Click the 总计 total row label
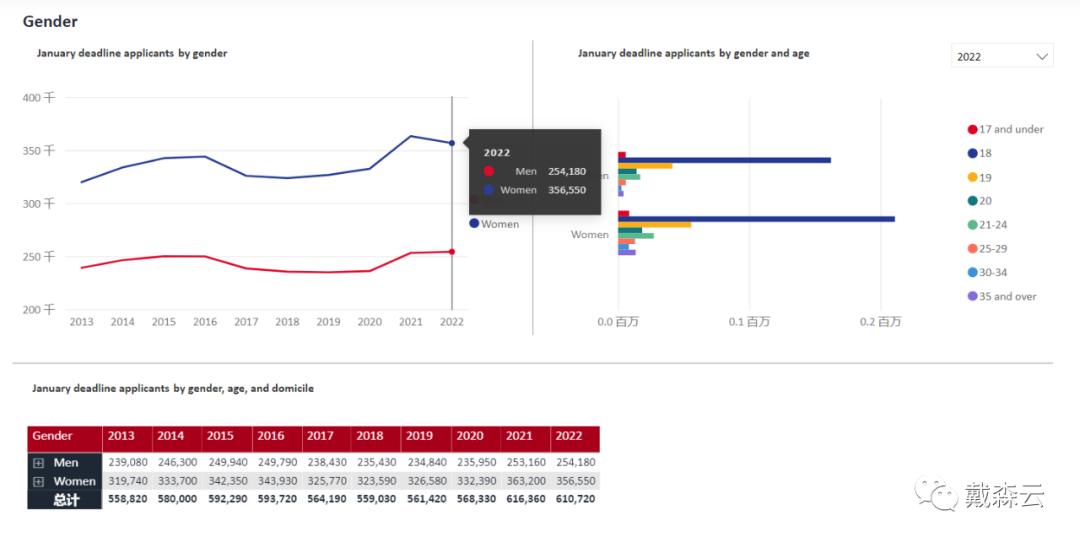Screen dimensions: 1080x543 tap(66, 500)
